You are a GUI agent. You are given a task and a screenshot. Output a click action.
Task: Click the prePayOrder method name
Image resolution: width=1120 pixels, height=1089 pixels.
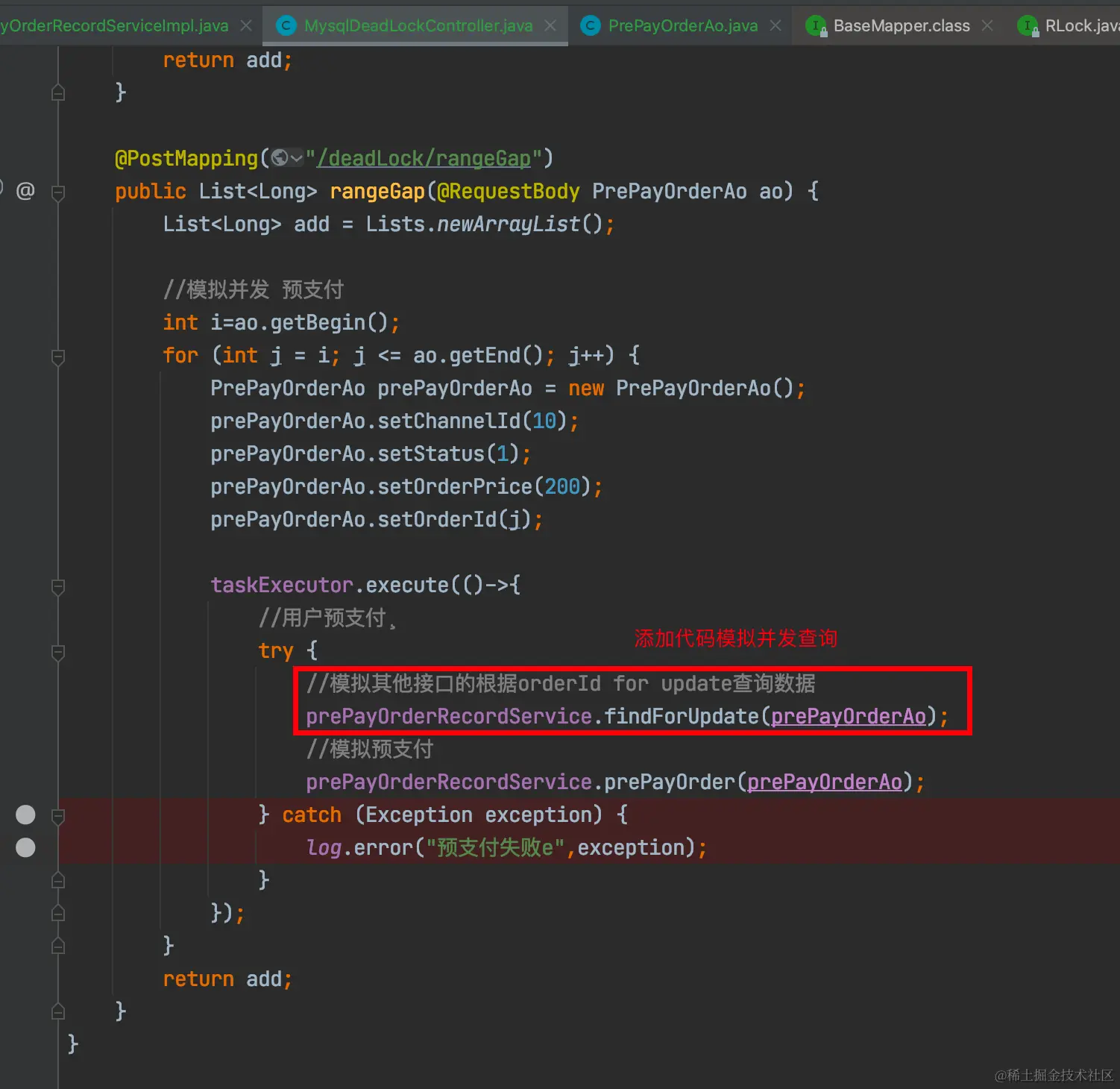pos(669,782)
